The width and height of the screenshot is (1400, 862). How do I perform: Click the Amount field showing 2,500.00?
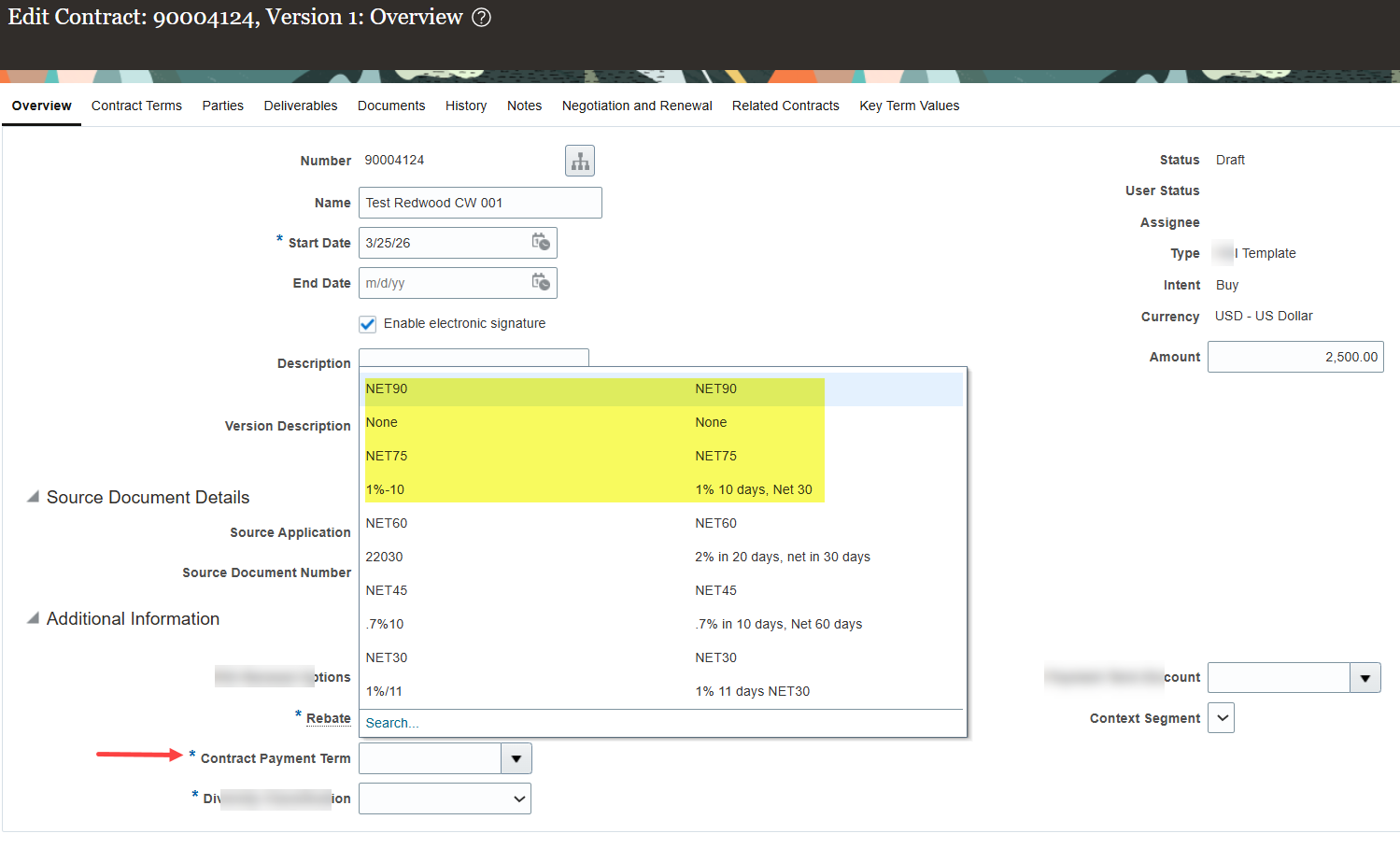(1295, 357)
